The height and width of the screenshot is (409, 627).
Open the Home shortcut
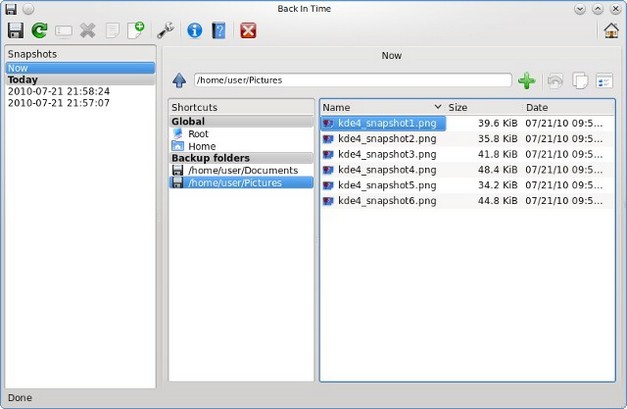(241, 146)
